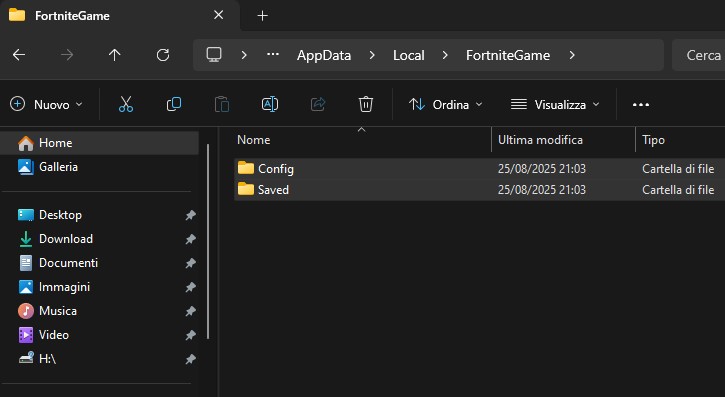Navigate back with the left arrow
Screen dimensions: 725x397
click(19, 55)
